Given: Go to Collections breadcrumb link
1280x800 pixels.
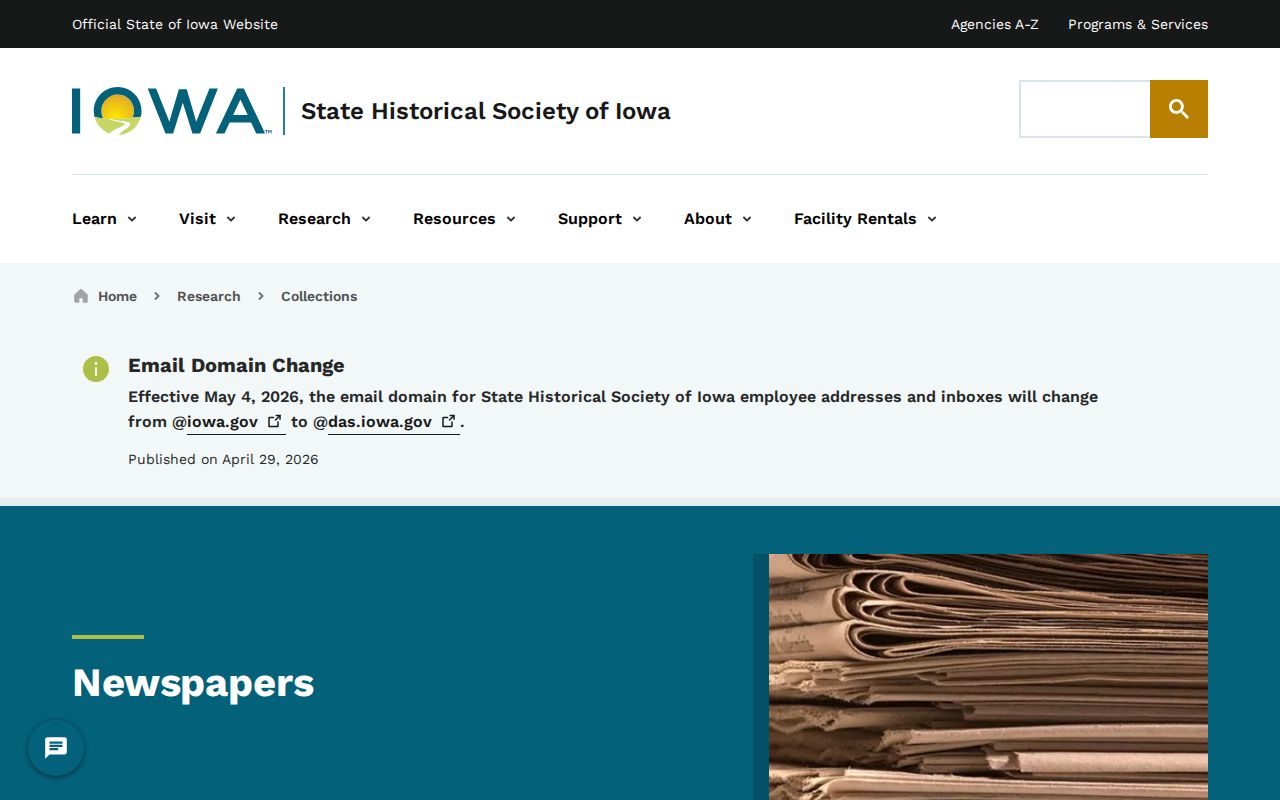Looking at the screenshot, I should coord(319,296).
